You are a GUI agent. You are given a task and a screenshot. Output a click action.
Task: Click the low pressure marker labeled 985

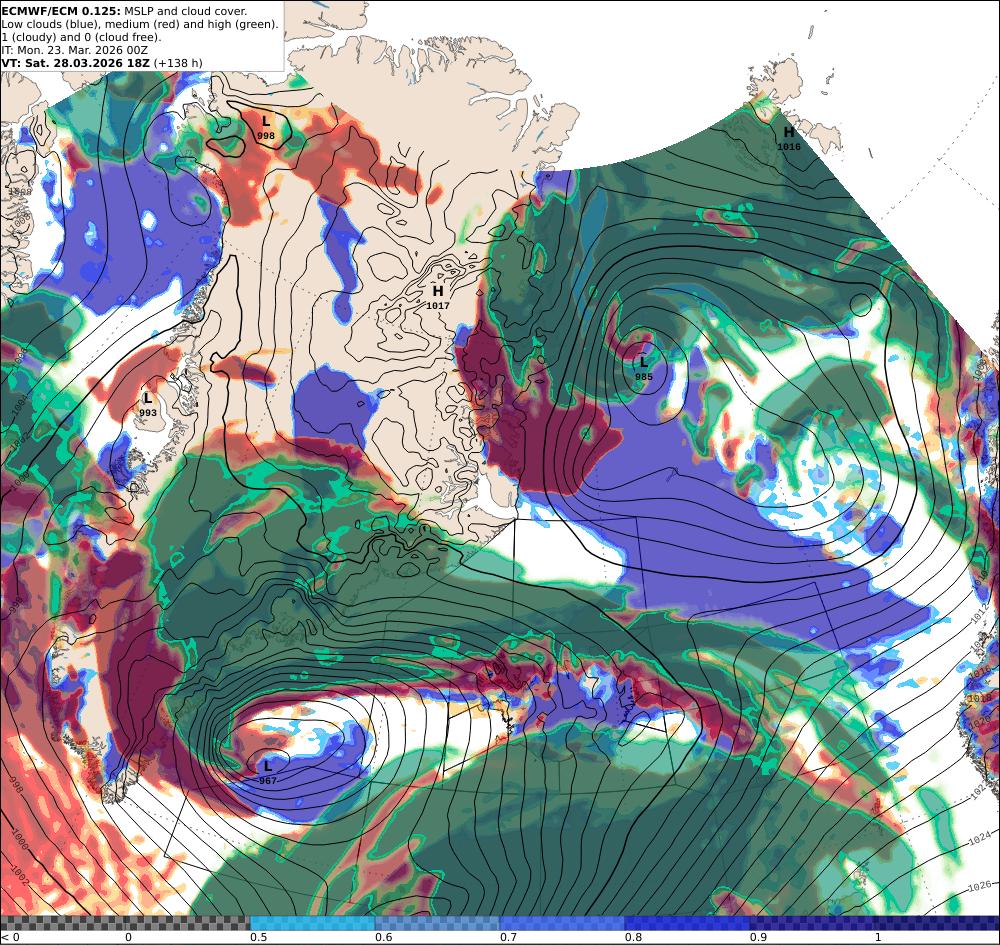pyautogui.click(x=643, y=368)
